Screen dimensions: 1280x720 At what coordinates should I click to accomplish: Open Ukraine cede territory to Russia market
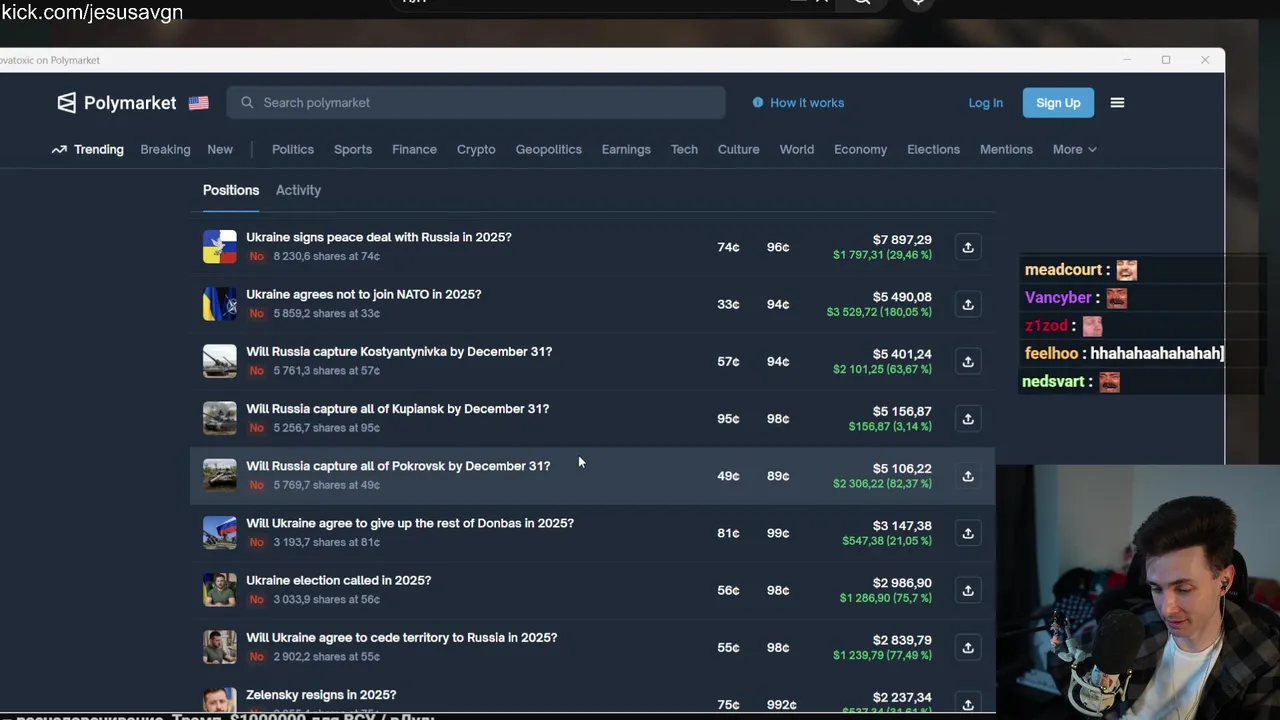click(402, 638)
